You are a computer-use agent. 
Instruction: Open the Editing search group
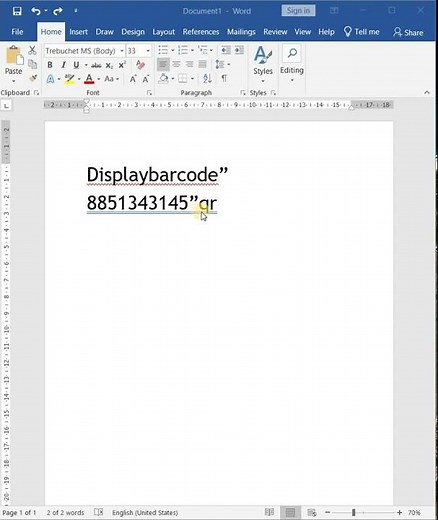[292, 64]
